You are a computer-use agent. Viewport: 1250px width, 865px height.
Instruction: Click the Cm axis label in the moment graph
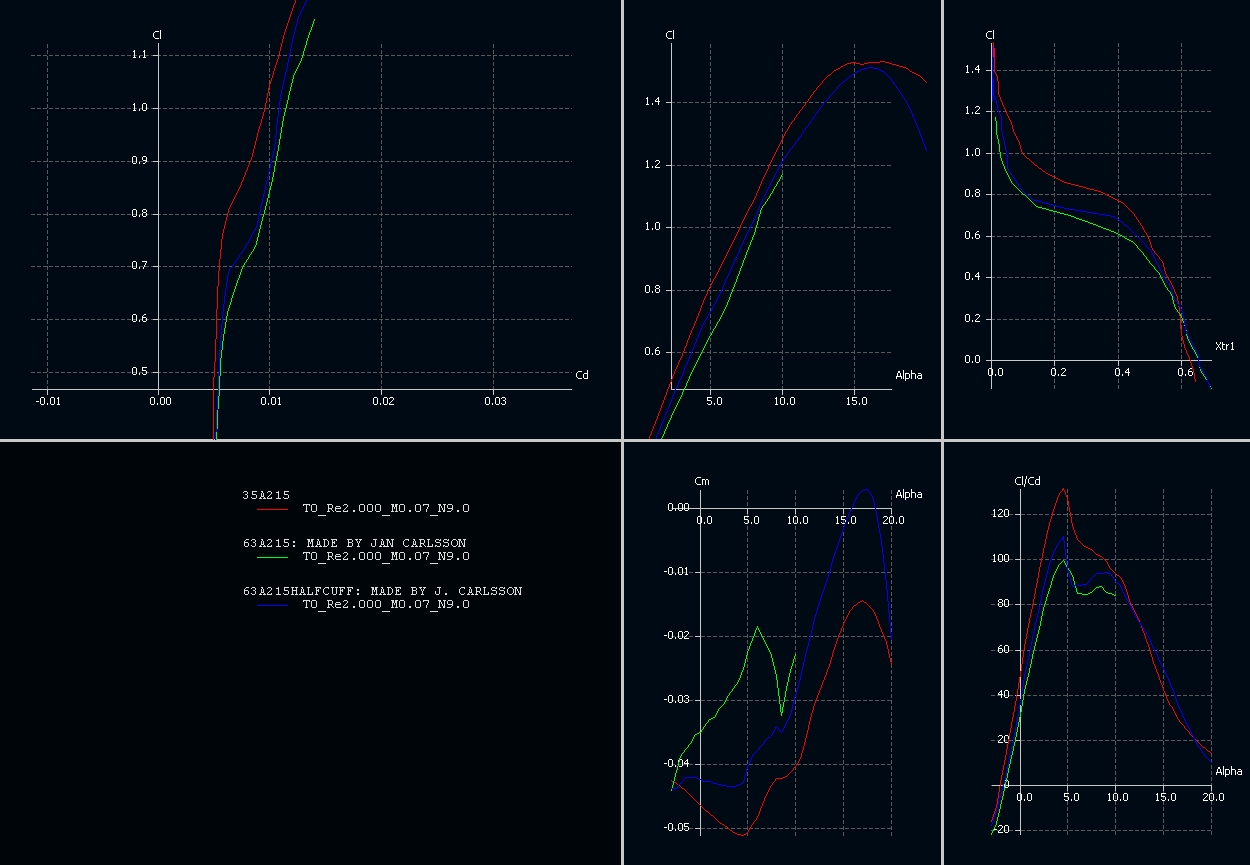[x=700, y=482]
